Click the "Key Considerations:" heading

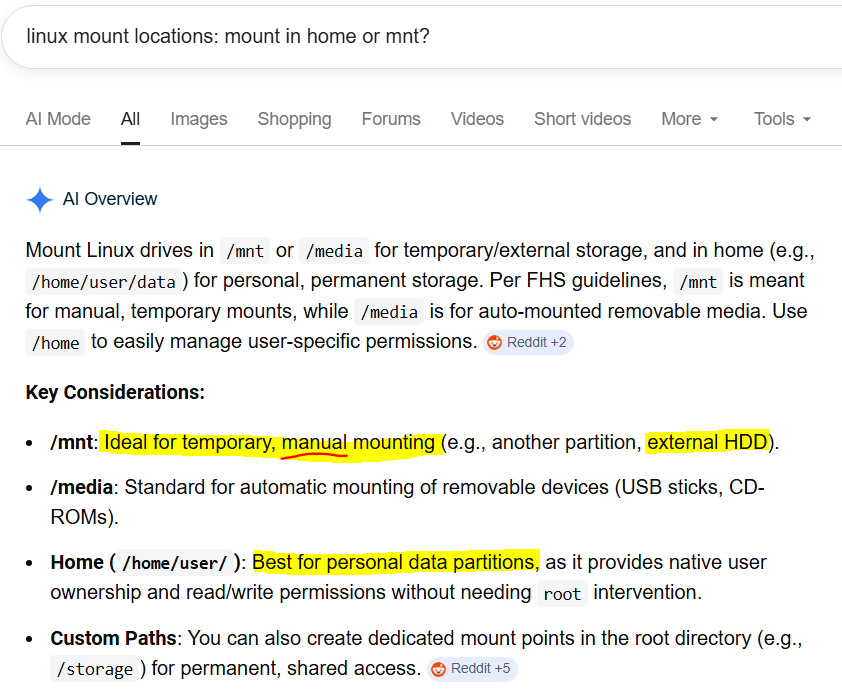115,393
